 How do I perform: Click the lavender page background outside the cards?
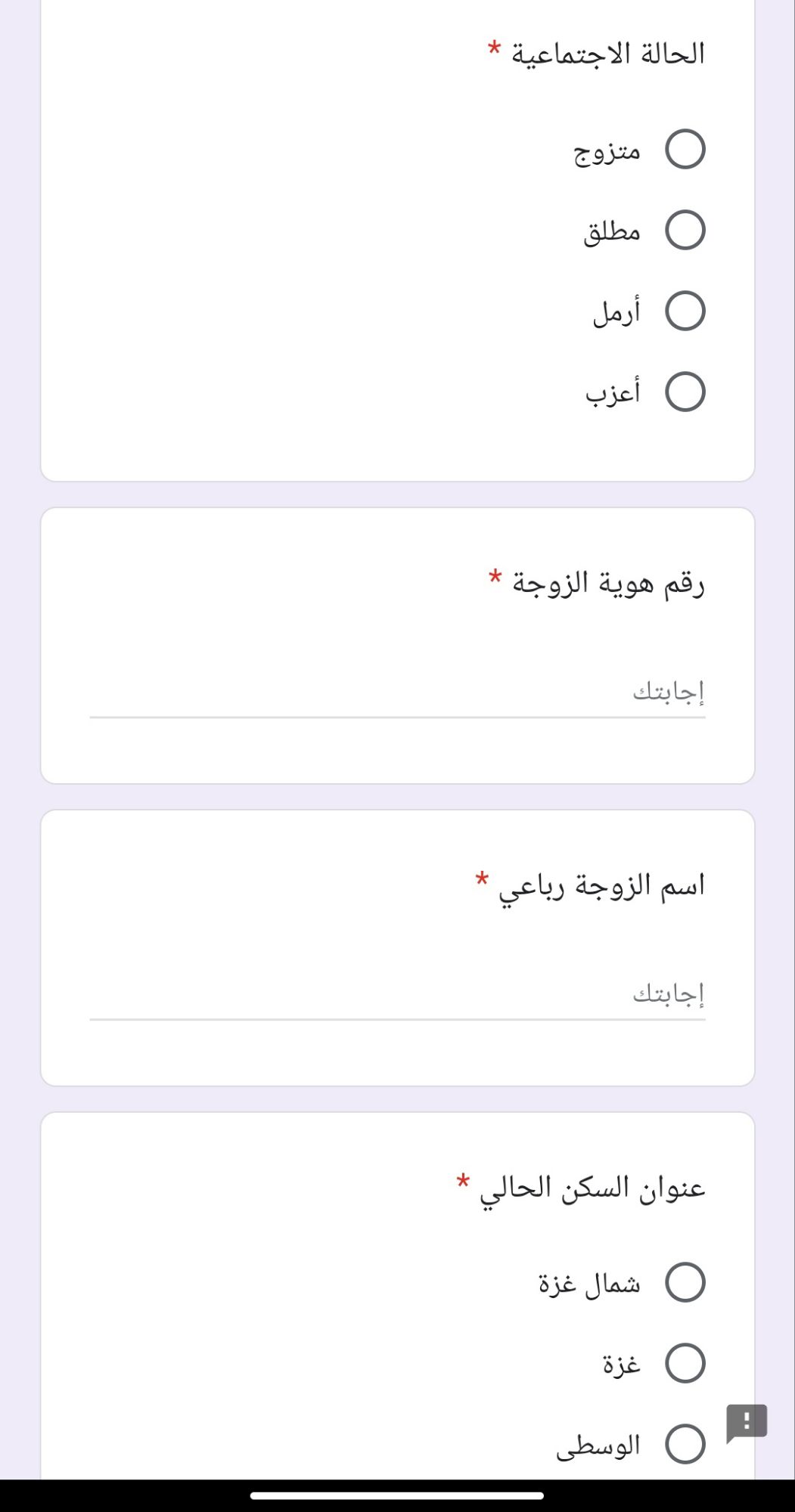[19, 756]
